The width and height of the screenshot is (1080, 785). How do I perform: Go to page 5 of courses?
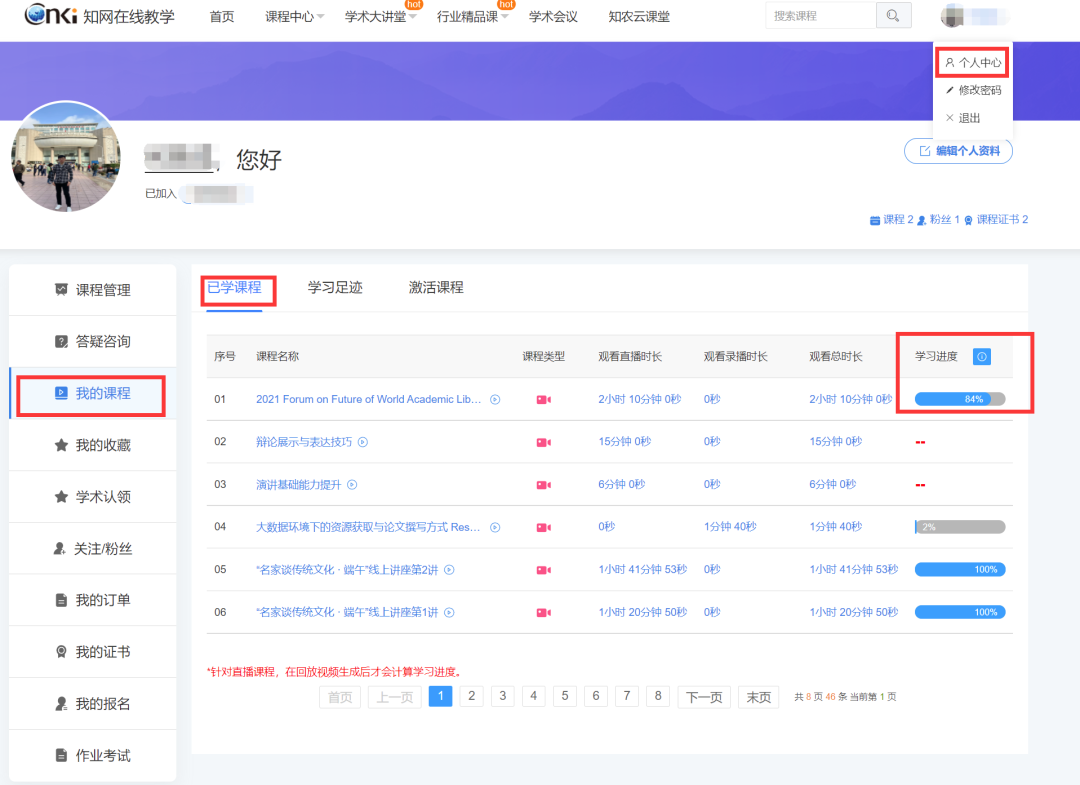565,696
